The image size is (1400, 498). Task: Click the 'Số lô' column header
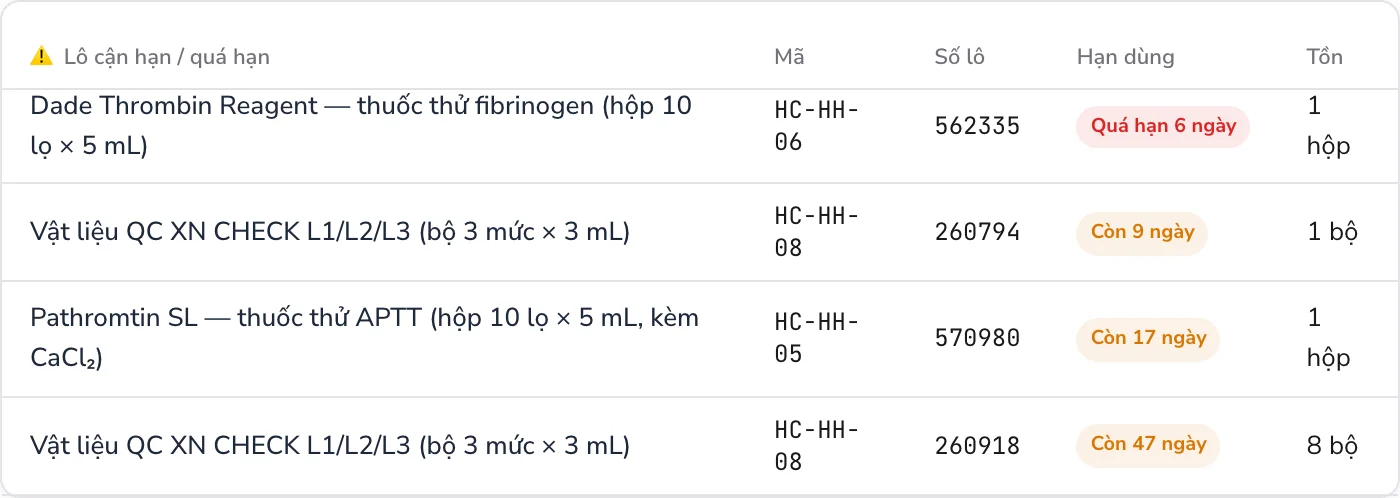point(959,57)
